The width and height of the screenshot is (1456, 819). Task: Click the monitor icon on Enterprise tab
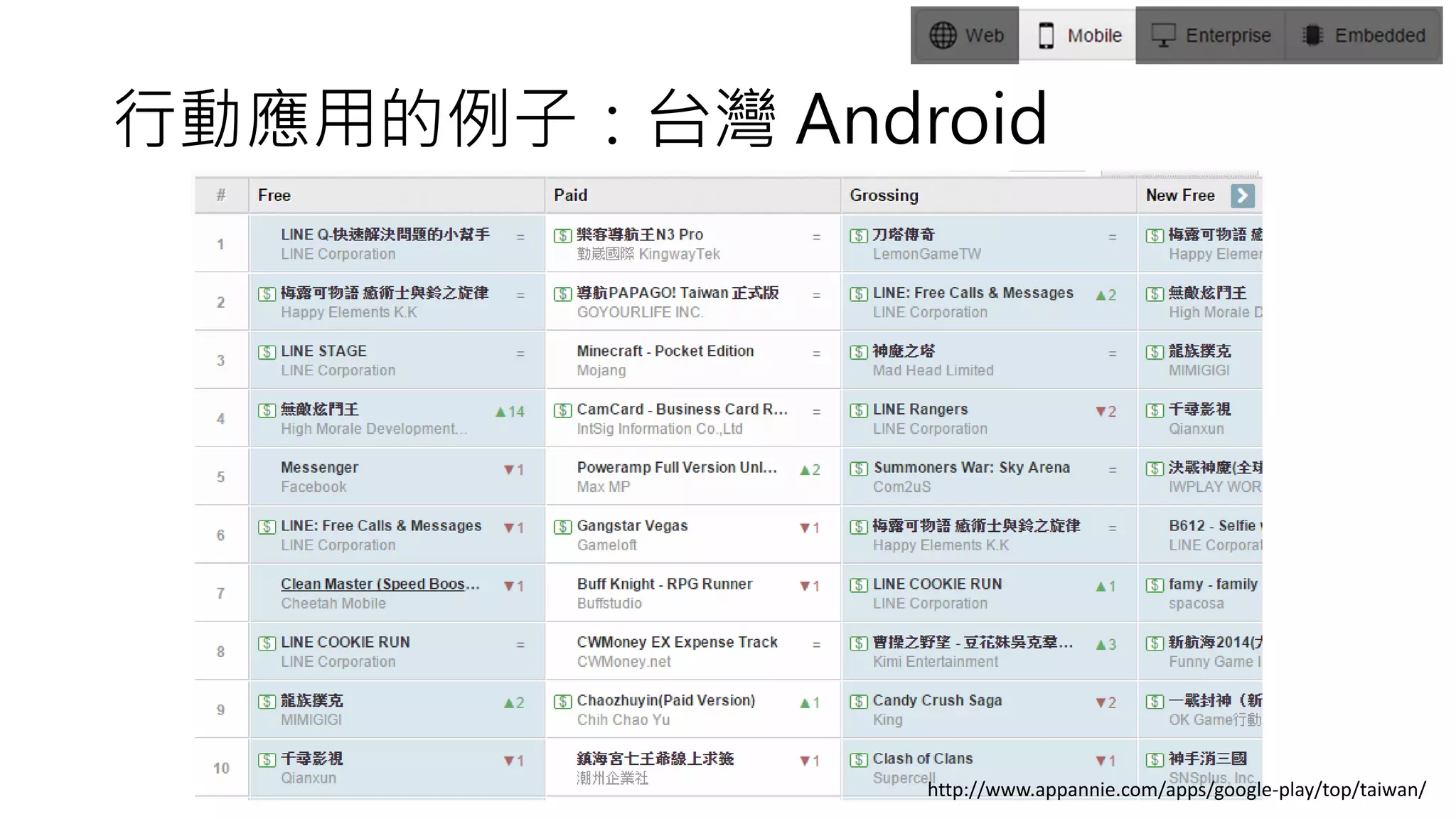(1164, 35)
